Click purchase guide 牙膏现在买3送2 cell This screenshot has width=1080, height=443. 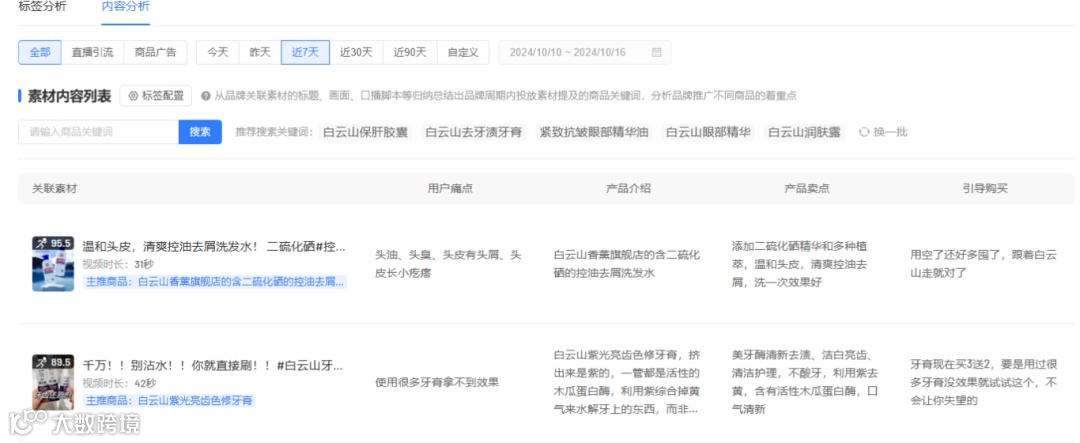coord(984,382)
